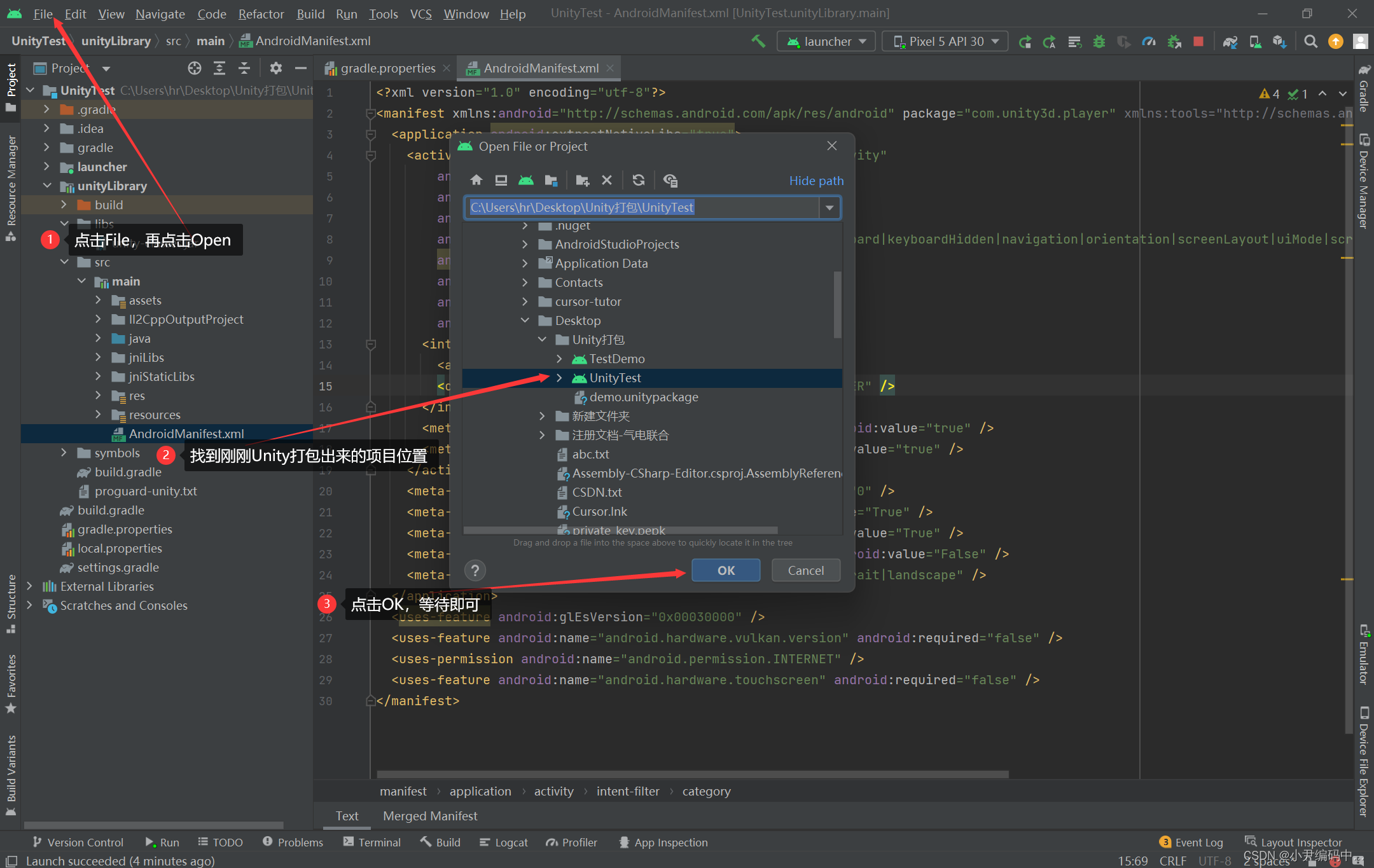This screenshot has height=868, width=1374.
Task: Collapse the Desktop folder in dialog
Action: 525,320
